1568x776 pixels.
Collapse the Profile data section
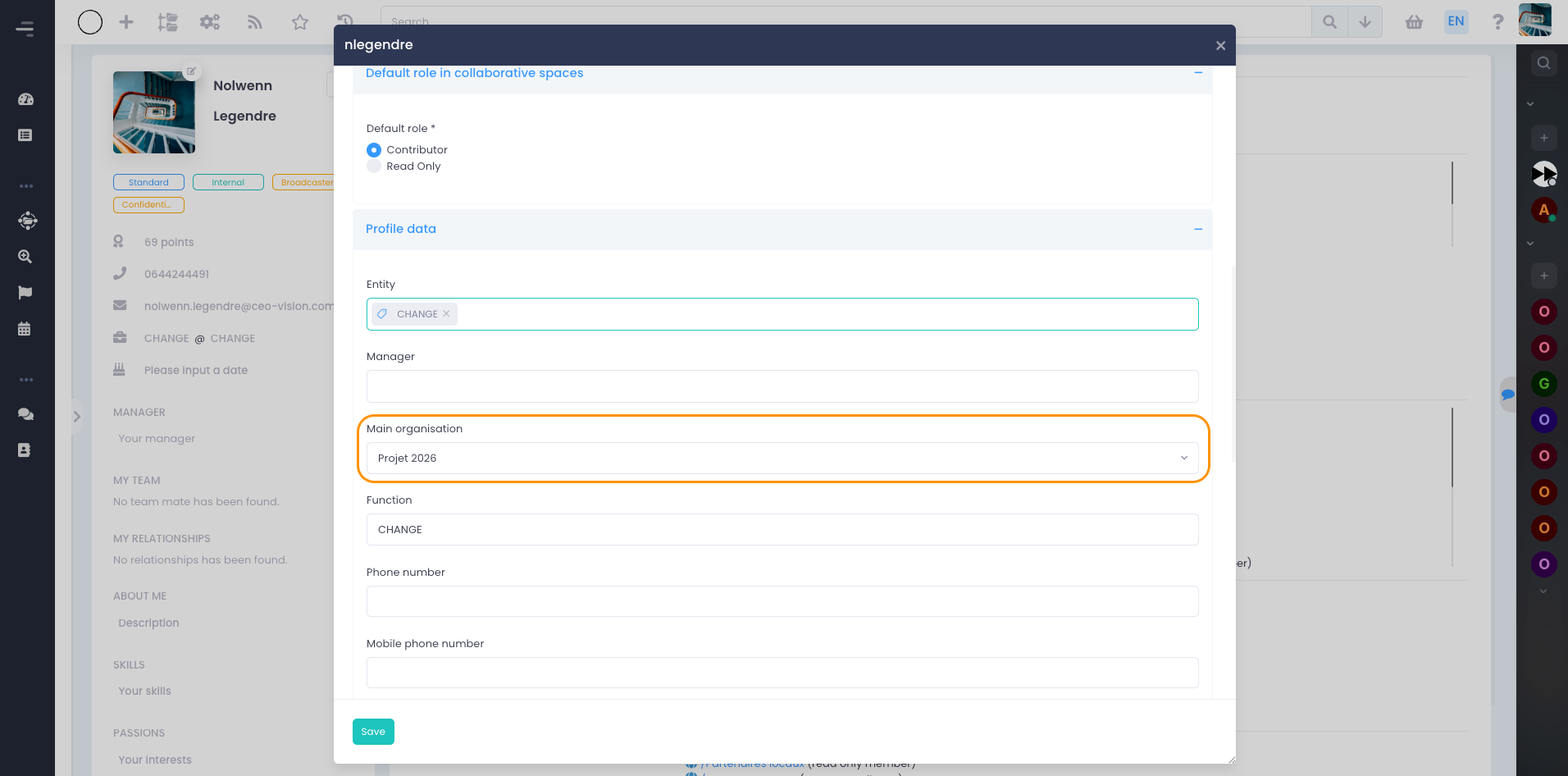coord(1198,229)
